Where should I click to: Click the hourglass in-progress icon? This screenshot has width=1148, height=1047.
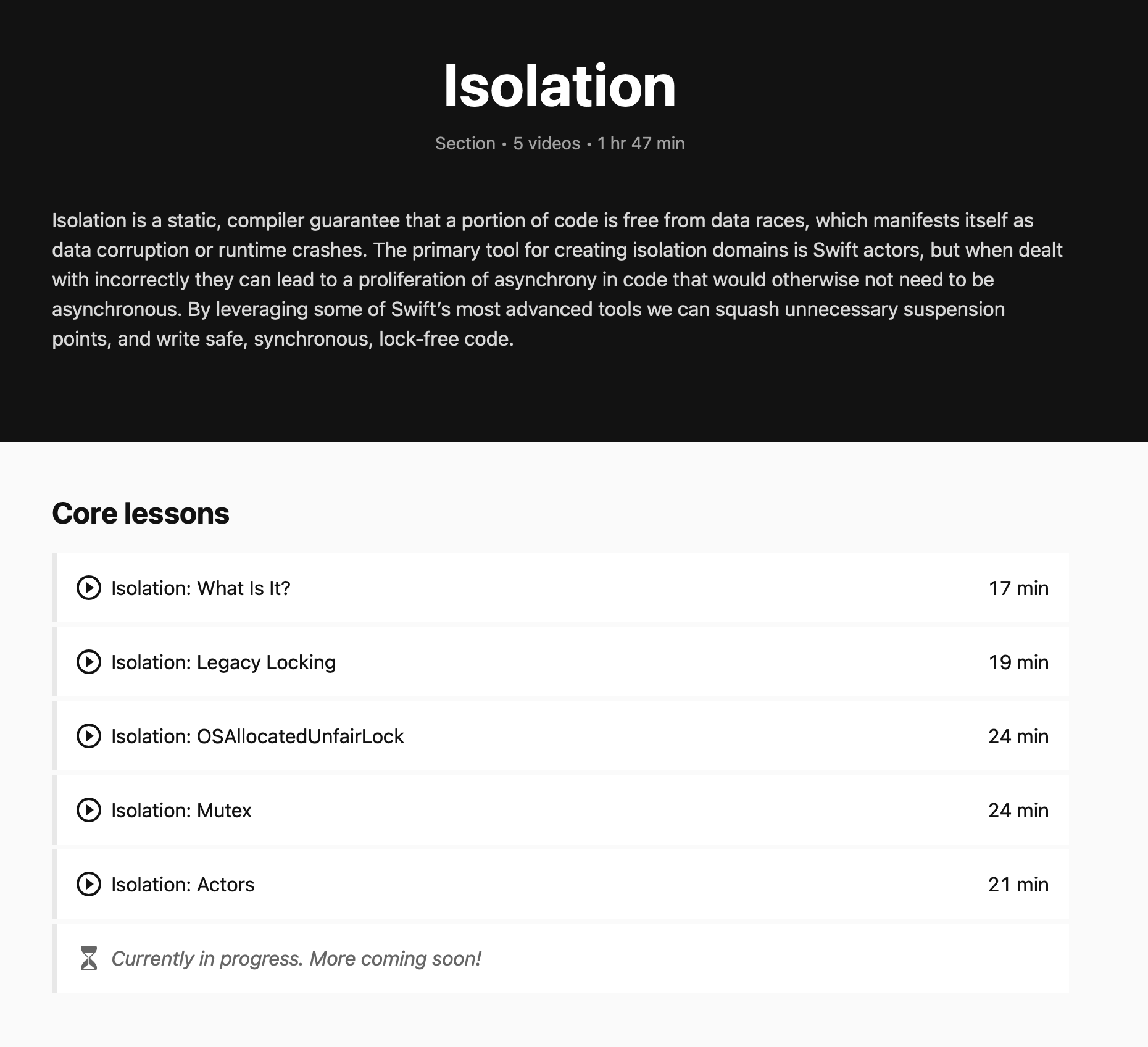click(89, 958)
